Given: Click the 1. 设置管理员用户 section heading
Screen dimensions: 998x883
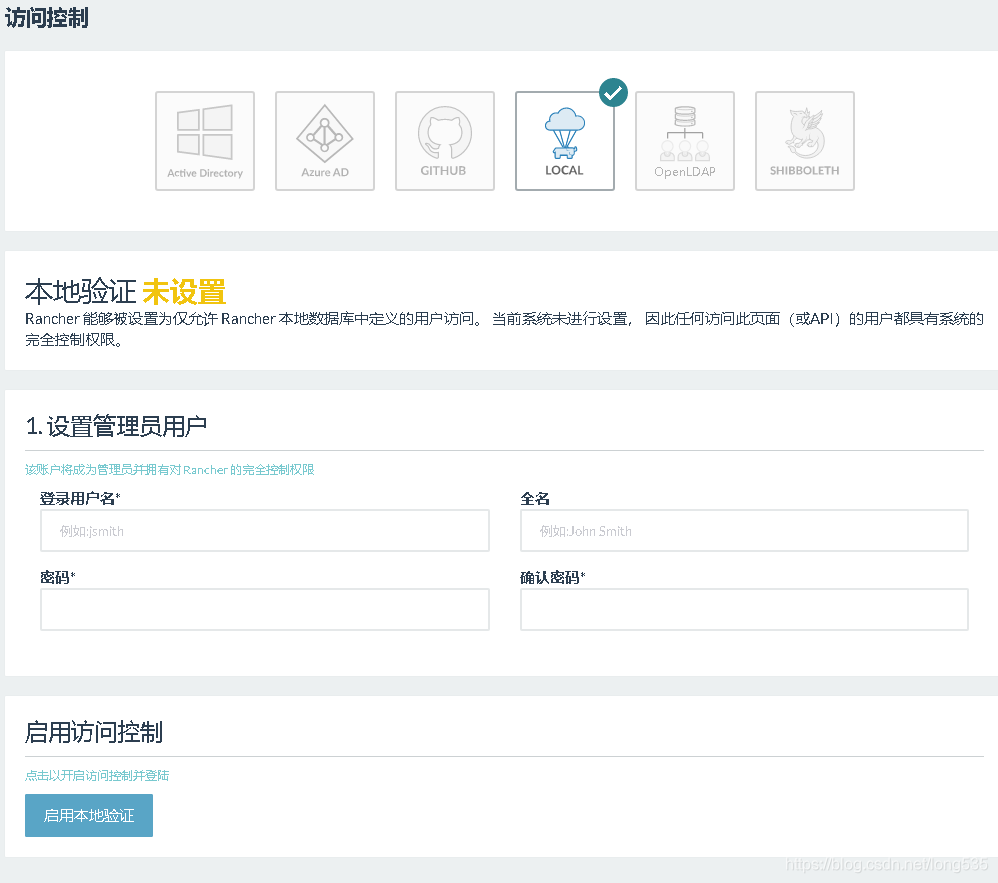Looking at the screenshot, I should tap(116, 426).
